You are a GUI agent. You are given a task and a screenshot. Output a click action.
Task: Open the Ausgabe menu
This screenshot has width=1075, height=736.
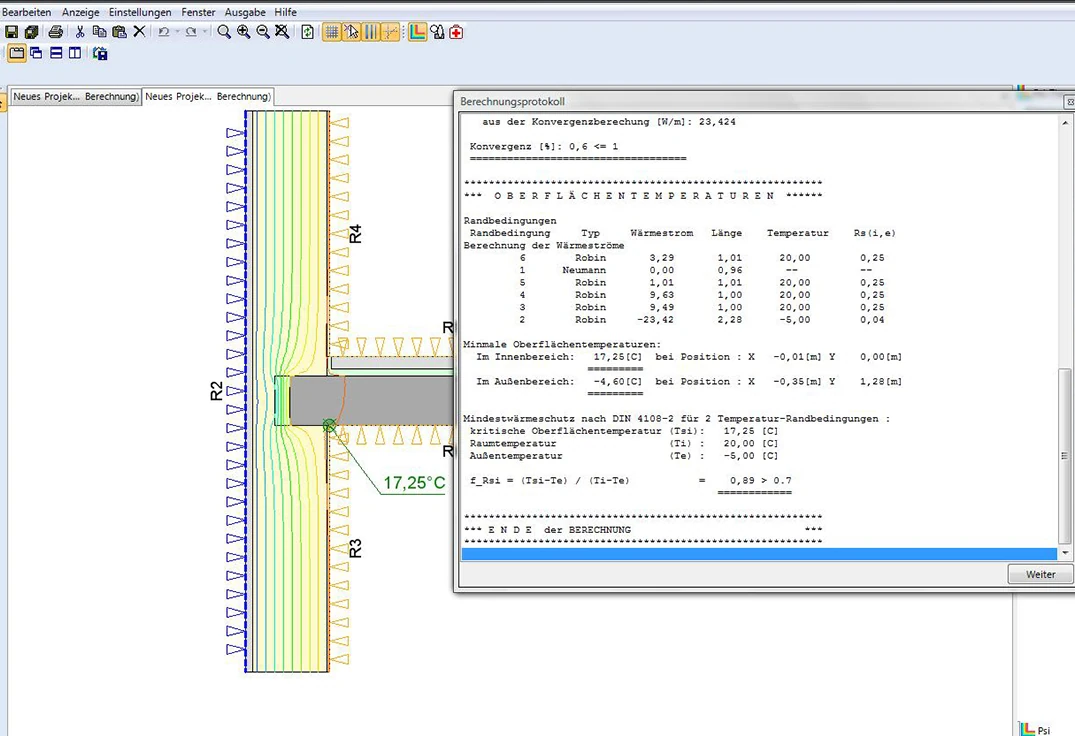[x=245, y=12]
